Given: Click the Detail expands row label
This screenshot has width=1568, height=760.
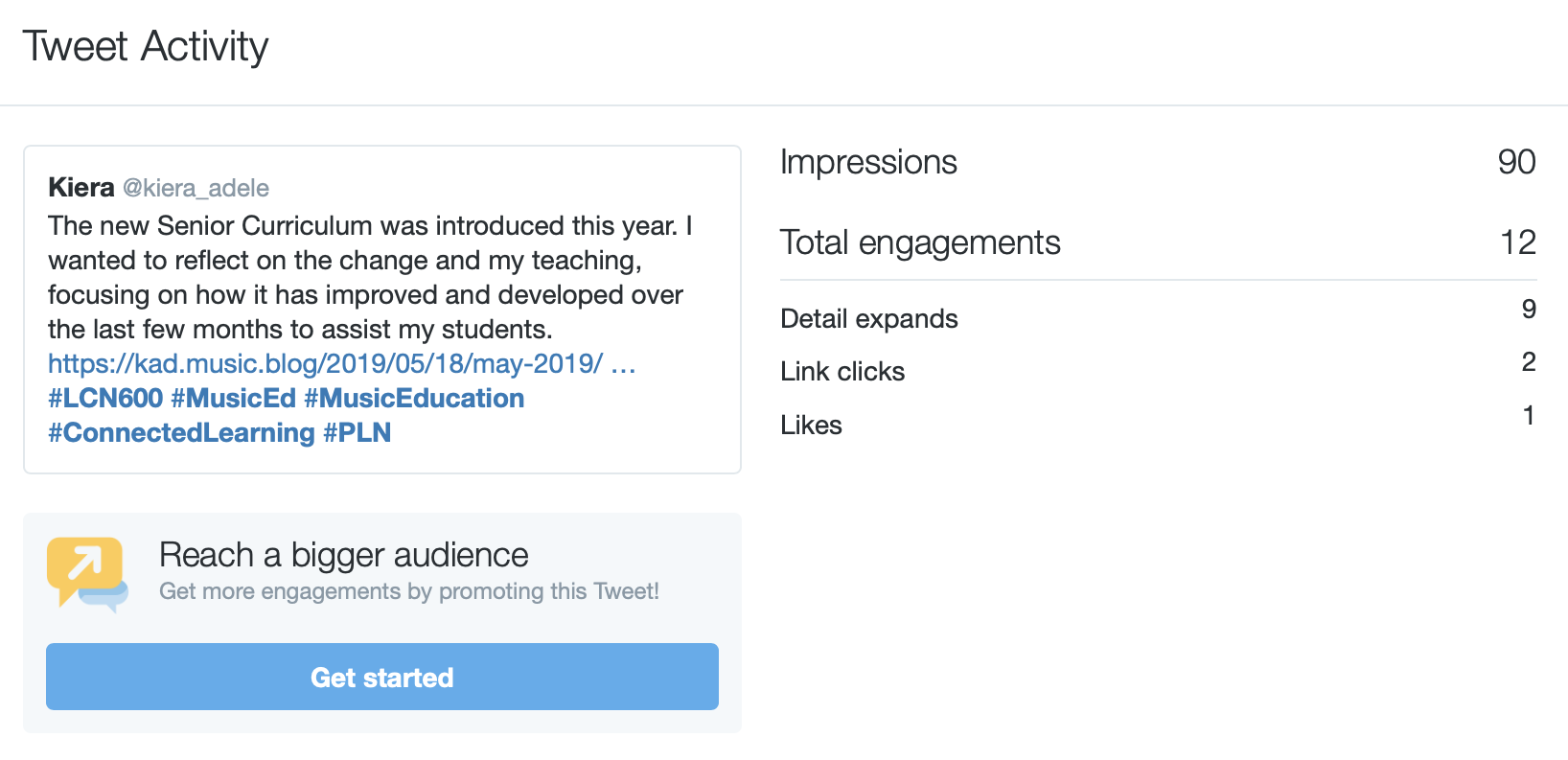Looking at the screenshot, I should 869,319.
